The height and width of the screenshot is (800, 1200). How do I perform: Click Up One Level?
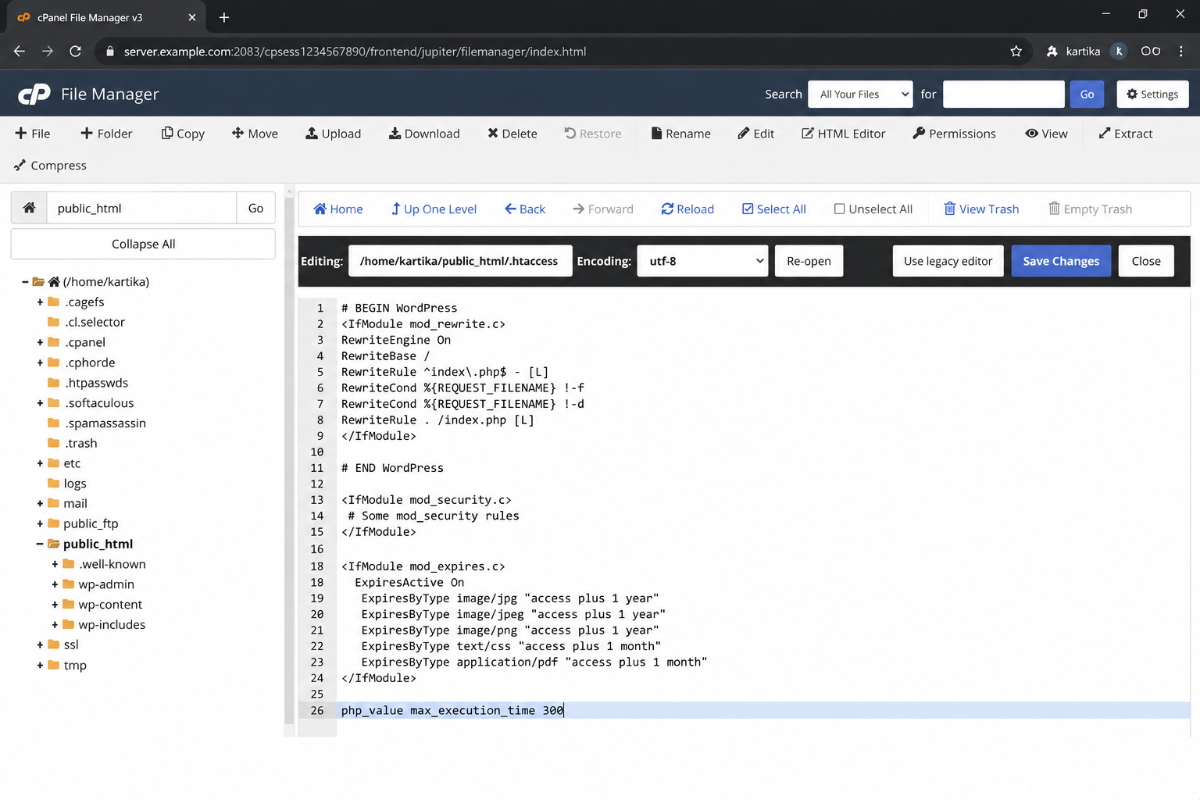(434, 209)
